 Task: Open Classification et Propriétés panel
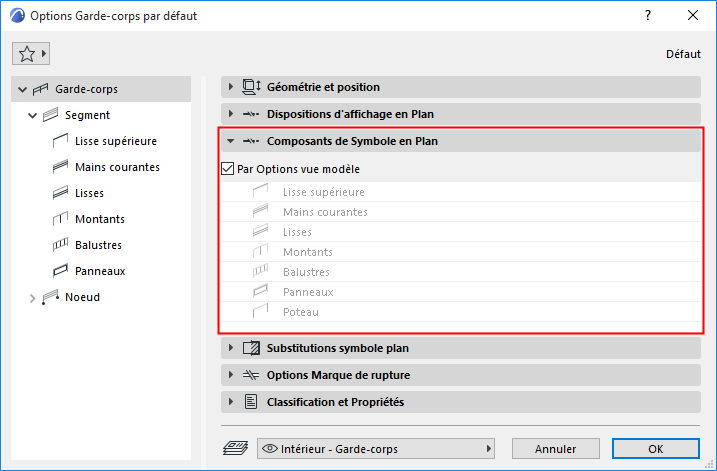coord(231,402)
